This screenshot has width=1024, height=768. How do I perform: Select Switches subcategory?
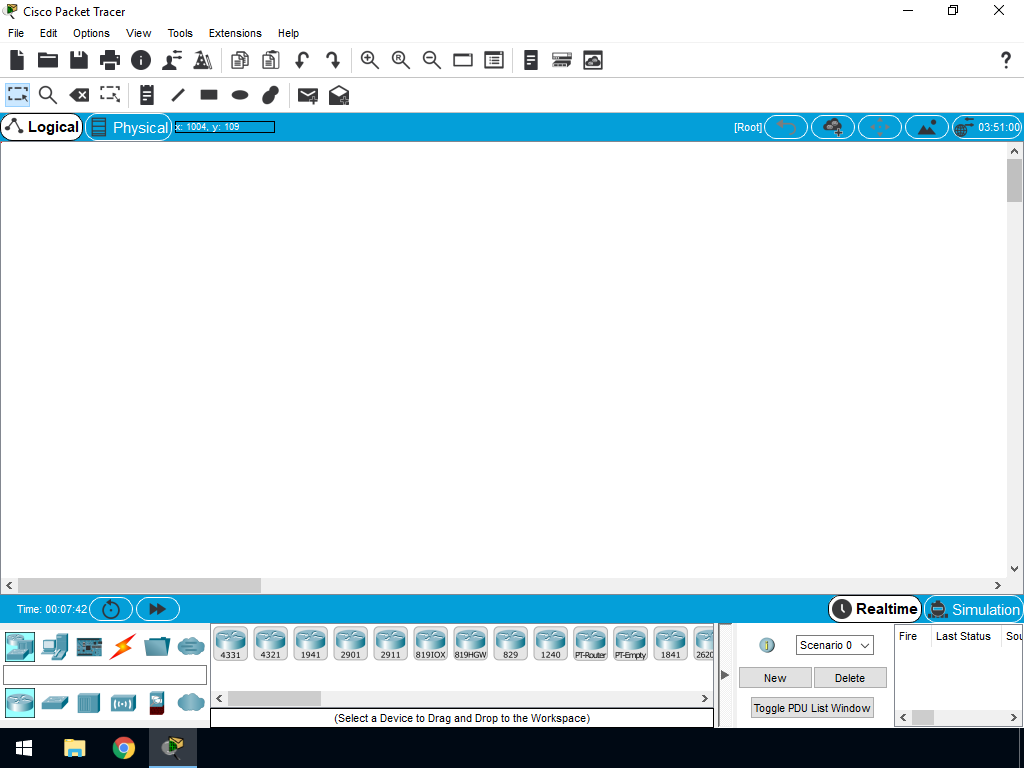coord(55,703)
